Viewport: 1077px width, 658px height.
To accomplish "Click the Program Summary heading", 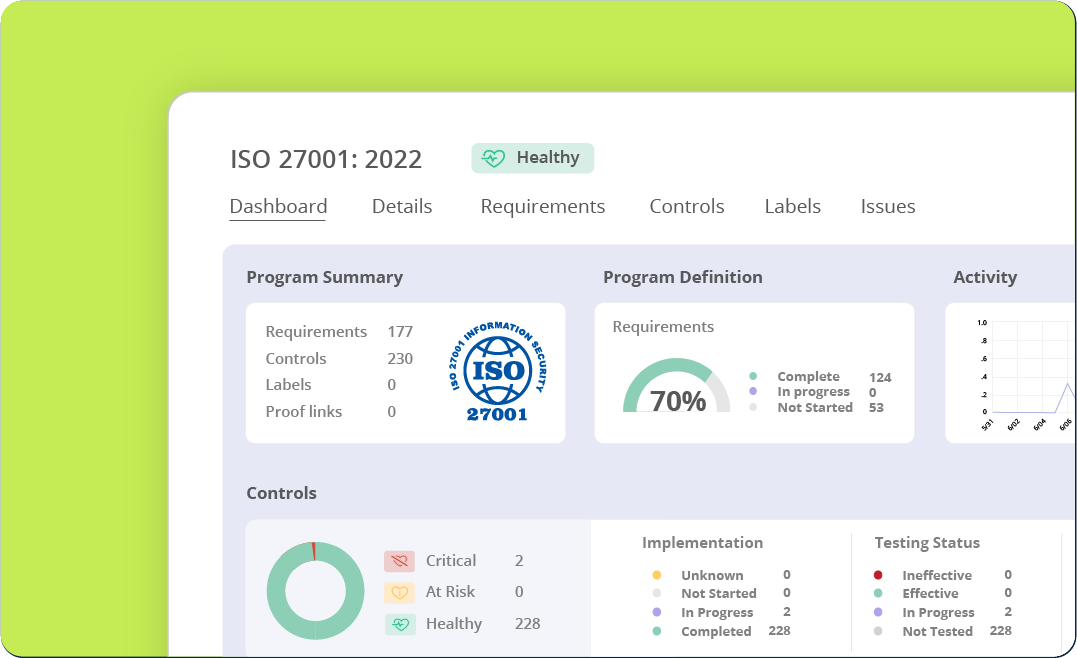I will [324, 277].
